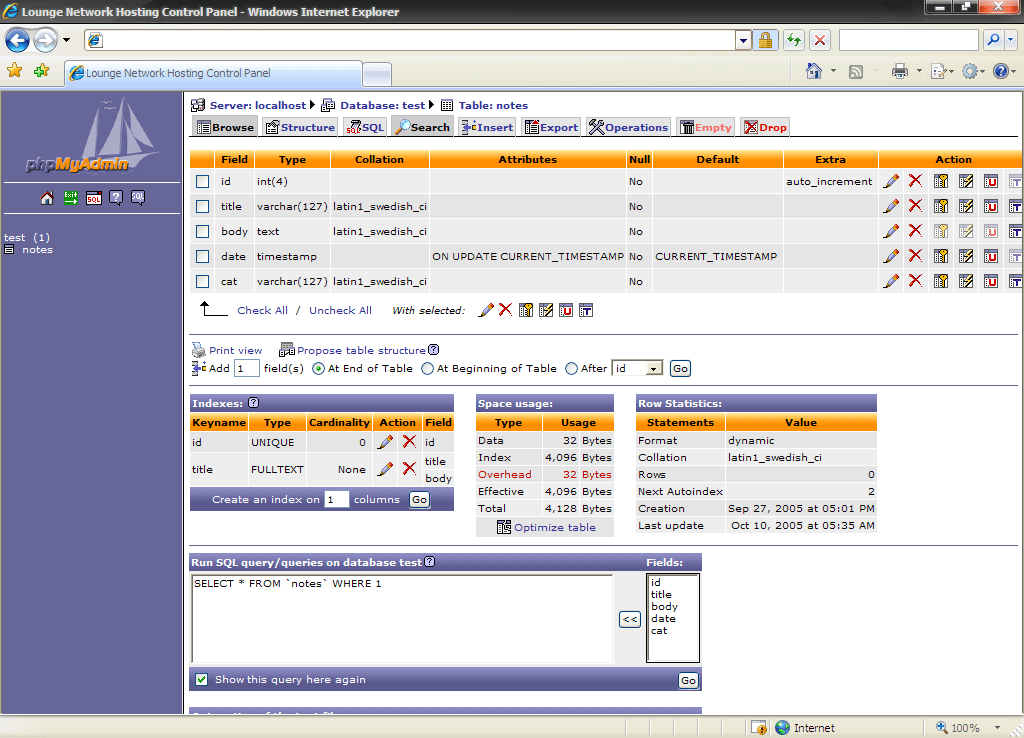
Task: Disable Show this query here again
Action: (x=201, y=679)
